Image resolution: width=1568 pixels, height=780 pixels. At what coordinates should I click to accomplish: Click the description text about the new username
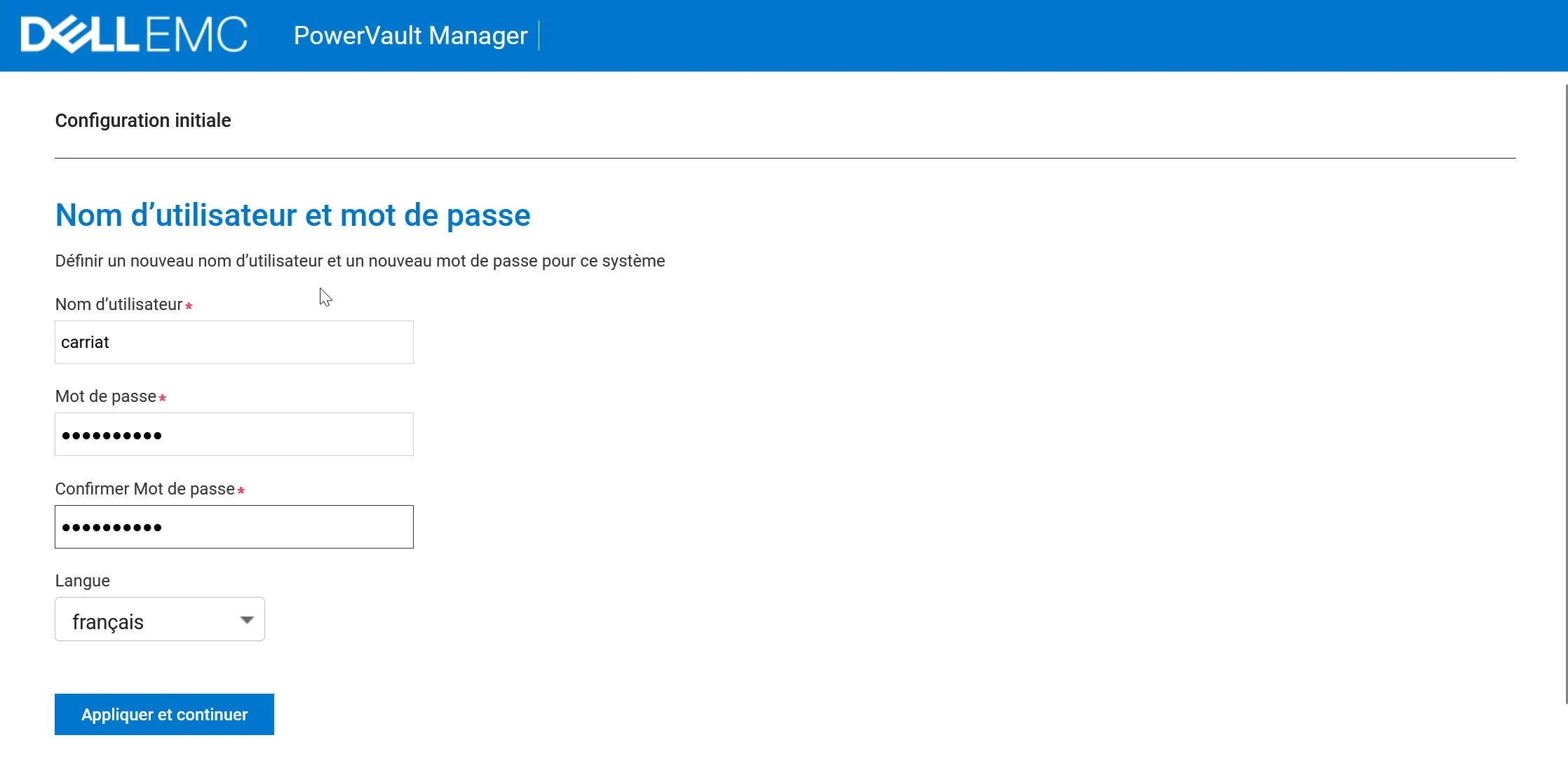[360, 261]
